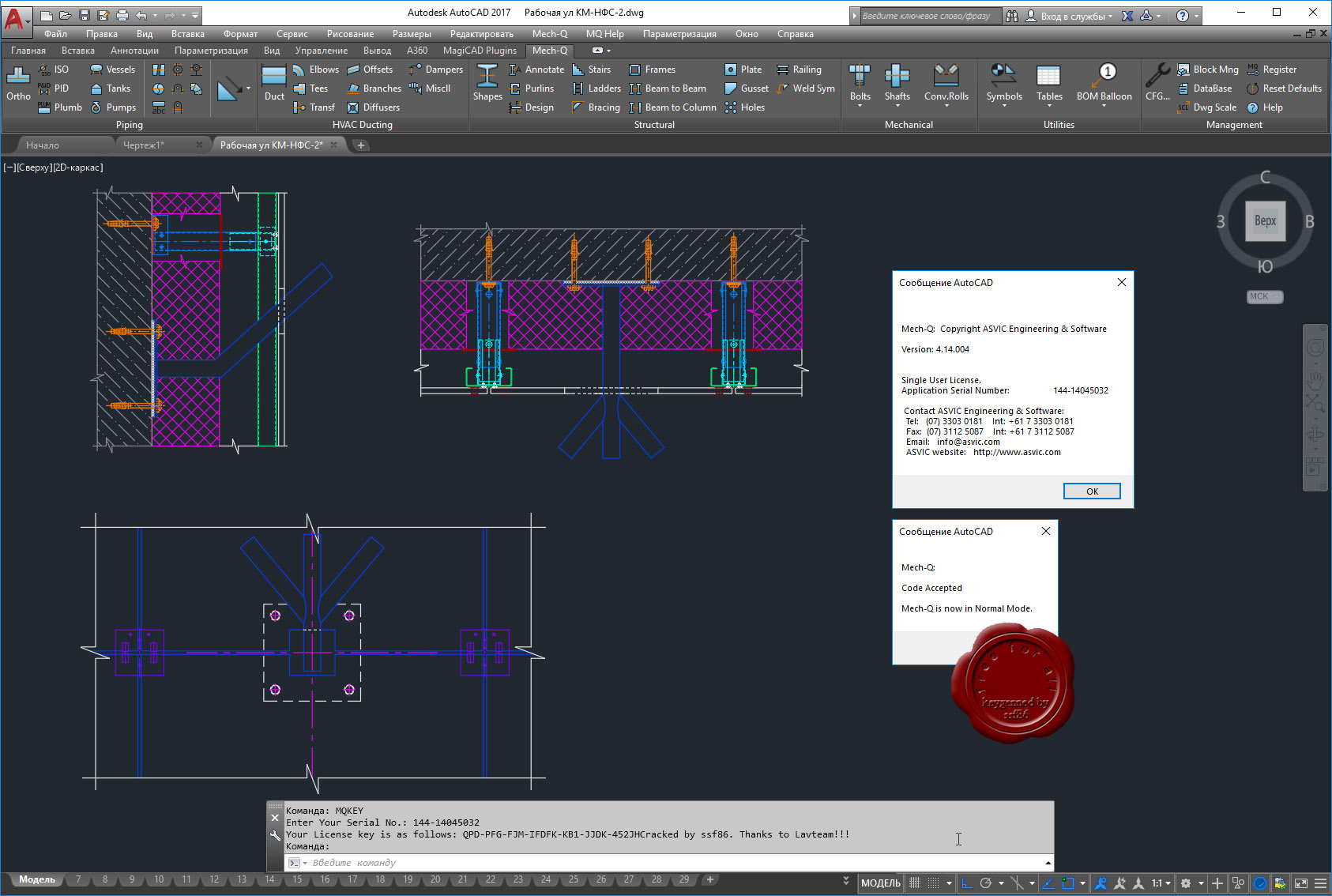Click the Модель layout tab
Screen dimensions: 1332x896
pyautogui.click(x=37, y=879)
